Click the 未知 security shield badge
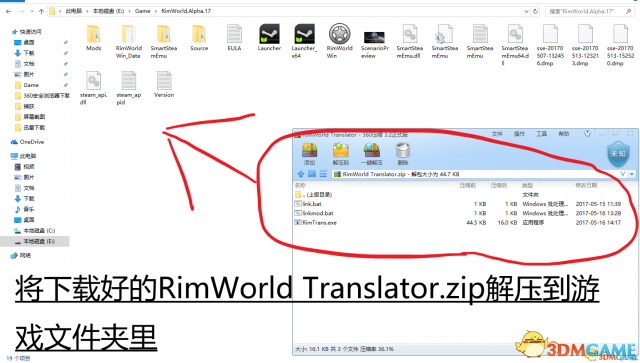Image resolution: width=640 pixels, height=363 pixels. click(618, 154)
